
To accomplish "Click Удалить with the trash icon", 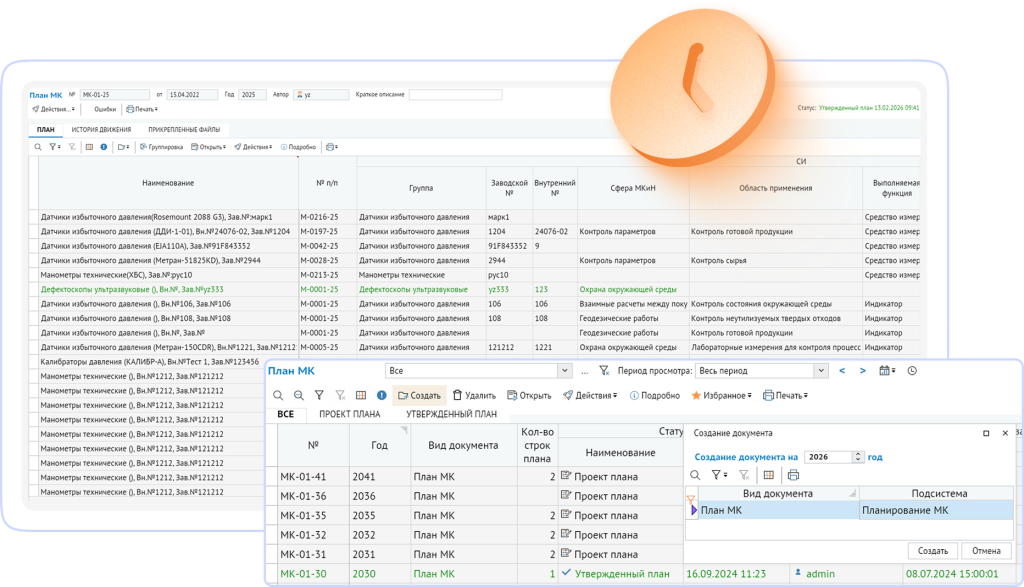I will point(475,396).
